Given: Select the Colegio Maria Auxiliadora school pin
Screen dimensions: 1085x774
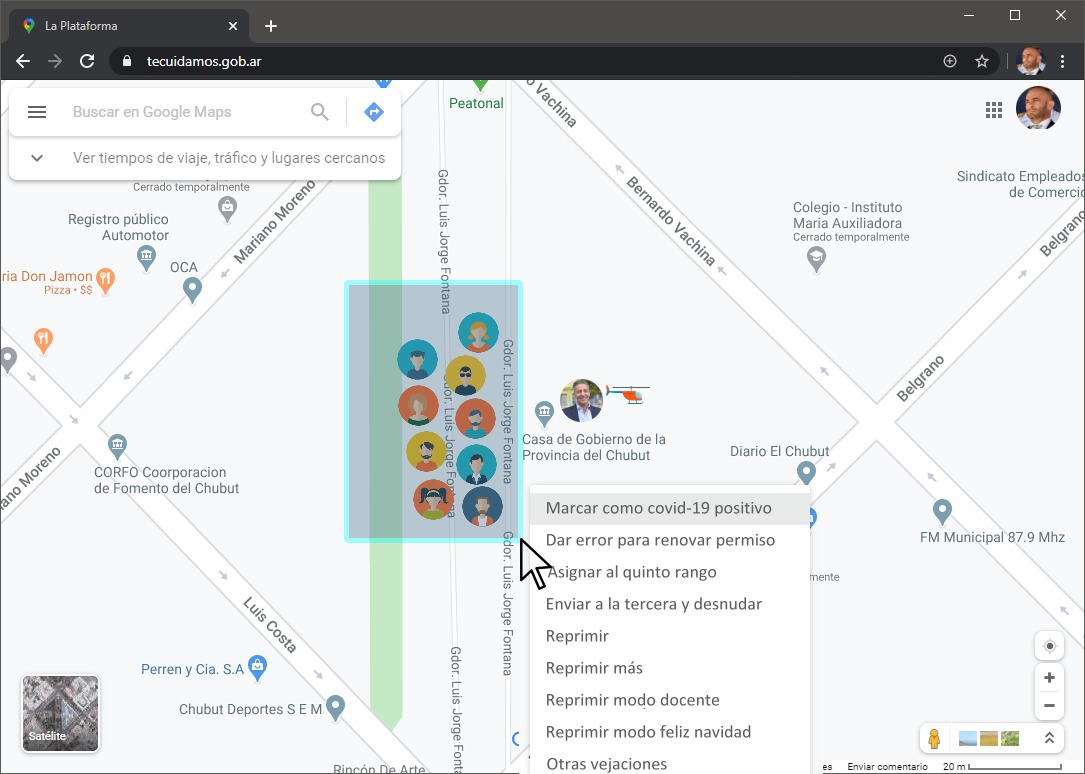Looking at the screenshot, I should [817, 259].
